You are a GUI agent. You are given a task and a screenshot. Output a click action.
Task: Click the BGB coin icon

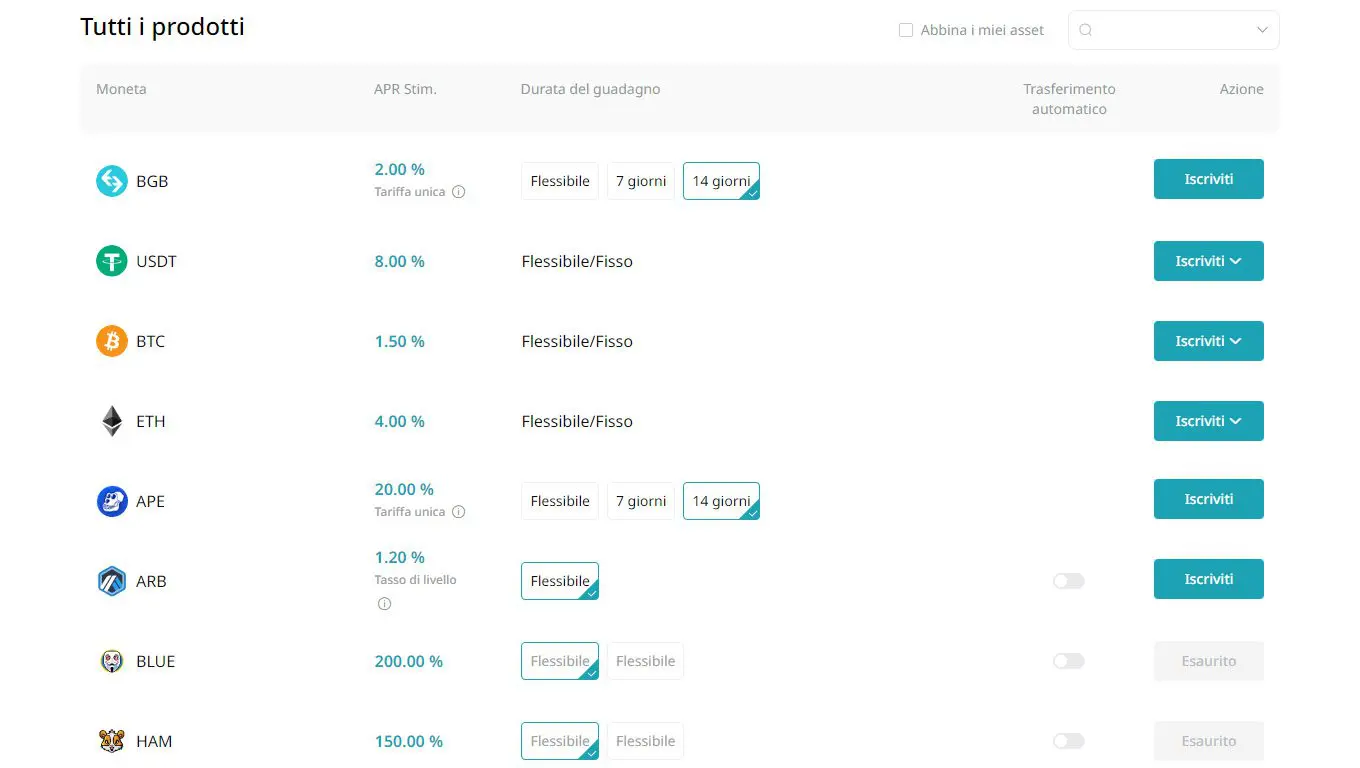112,181
